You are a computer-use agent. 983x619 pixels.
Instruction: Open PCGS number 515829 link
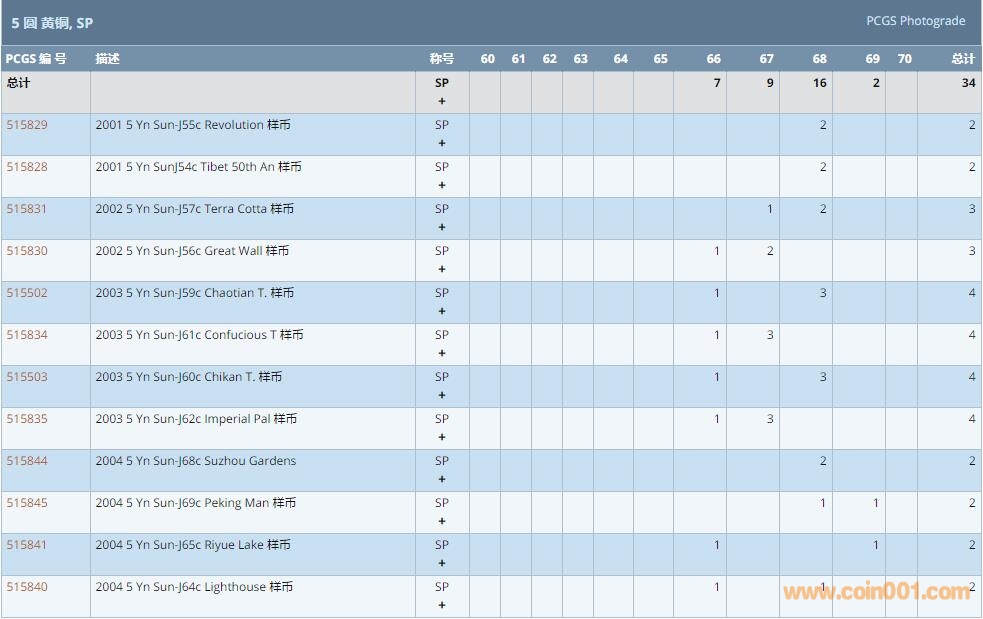pyautogui.click(x=27, y=125)
